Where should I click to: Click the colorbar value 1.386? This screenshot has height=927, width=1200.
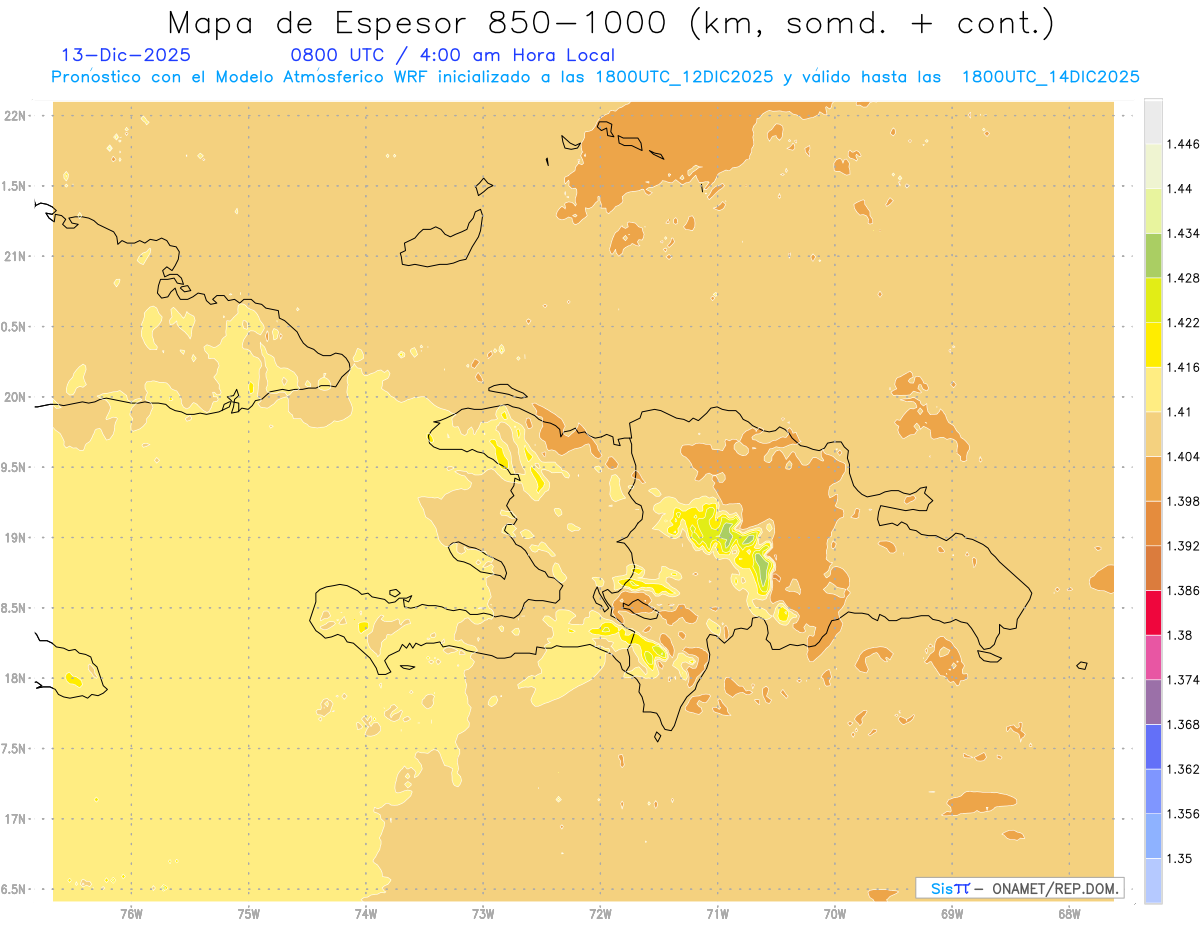(x=1184, y=590)
